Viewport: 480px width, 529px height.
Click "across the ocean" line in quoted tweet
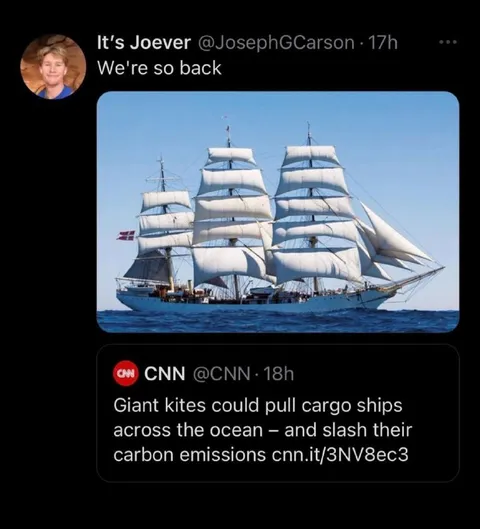tap(188, 430)
